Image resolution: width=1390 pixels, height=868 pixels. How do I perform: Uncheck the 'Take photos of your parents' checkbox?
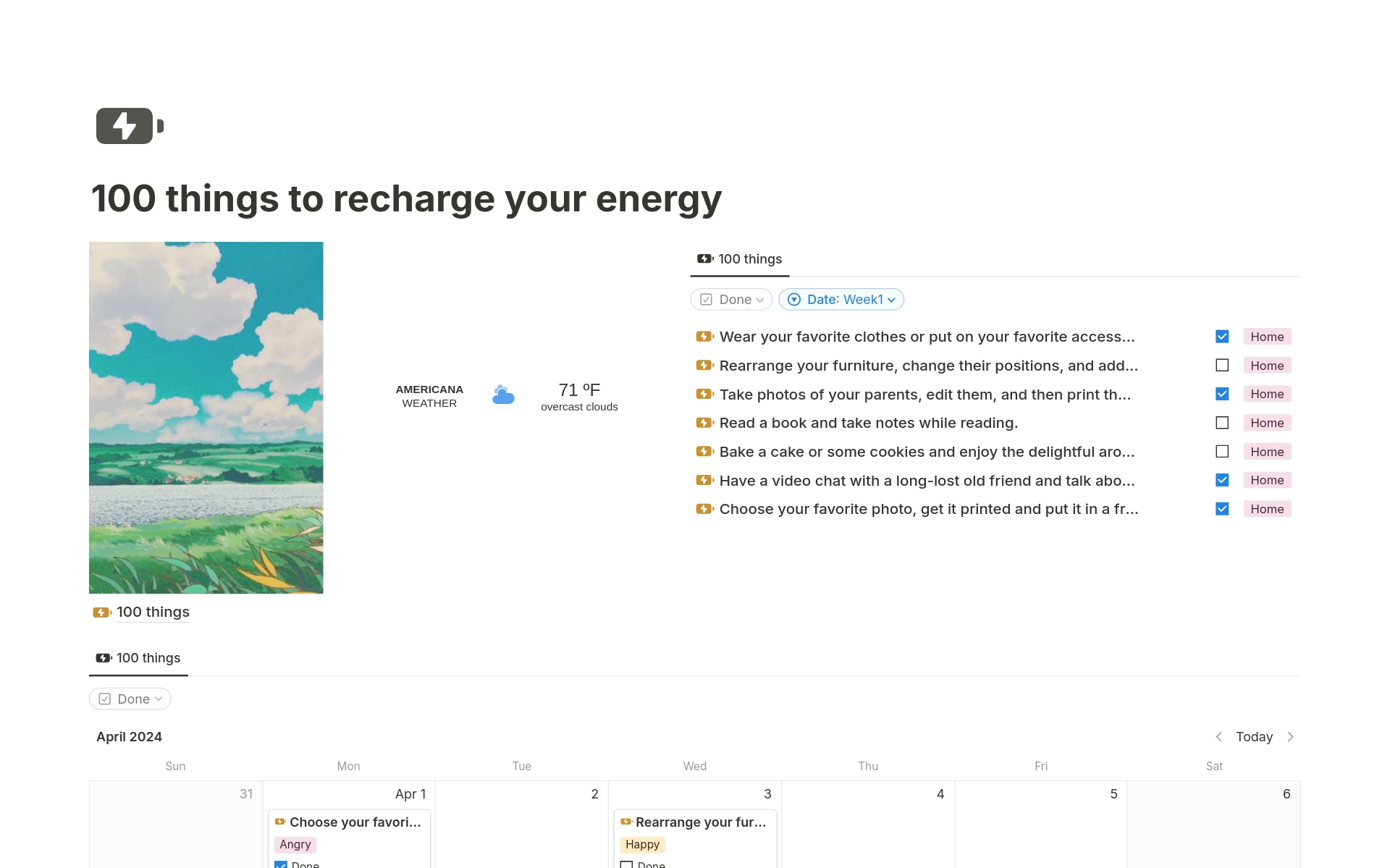tap(1222, 394)
